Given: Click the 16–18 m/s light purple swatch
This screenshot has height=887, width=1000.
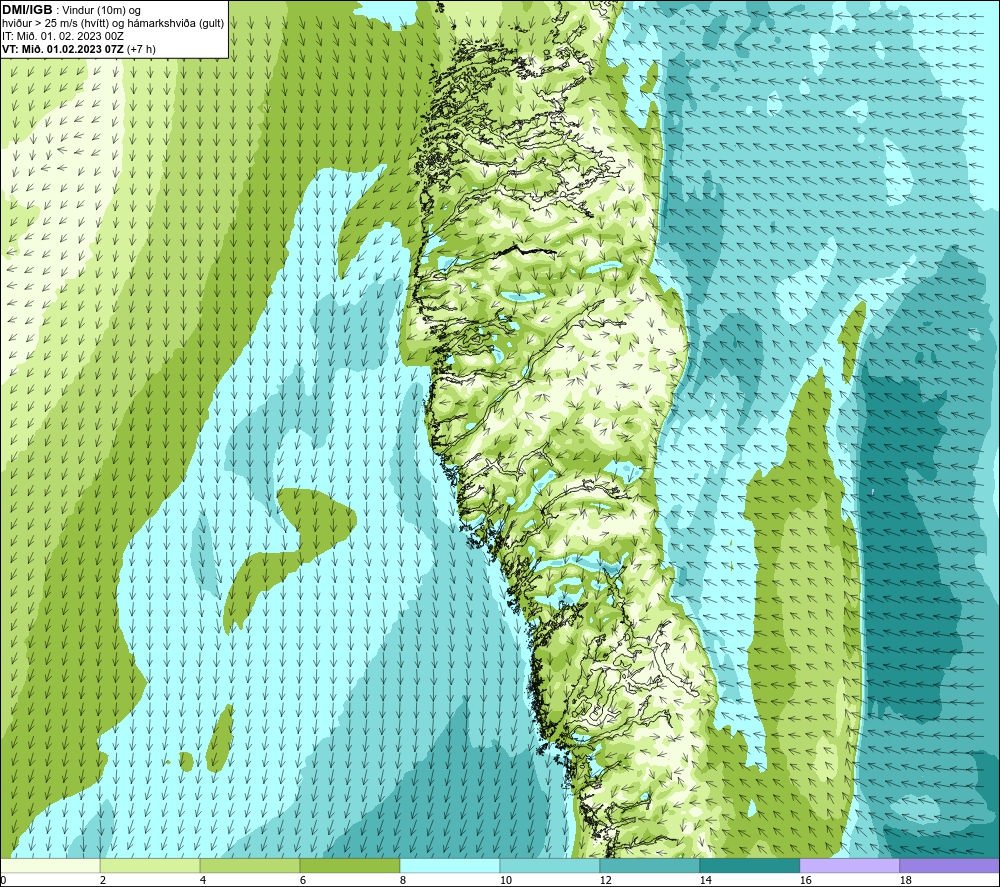Looking at the screenshot, I should 849,866.
